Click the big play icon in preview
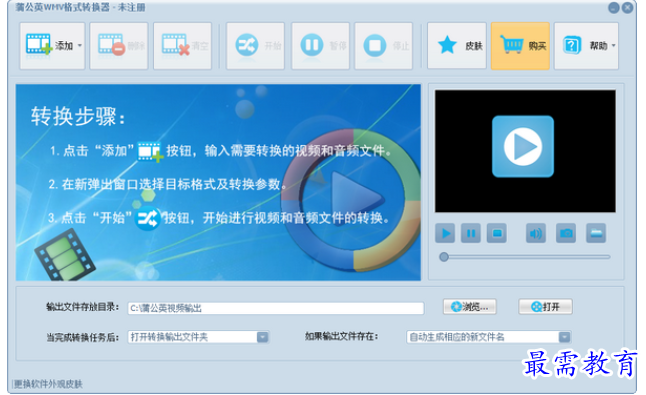 (x=523, y=147)
